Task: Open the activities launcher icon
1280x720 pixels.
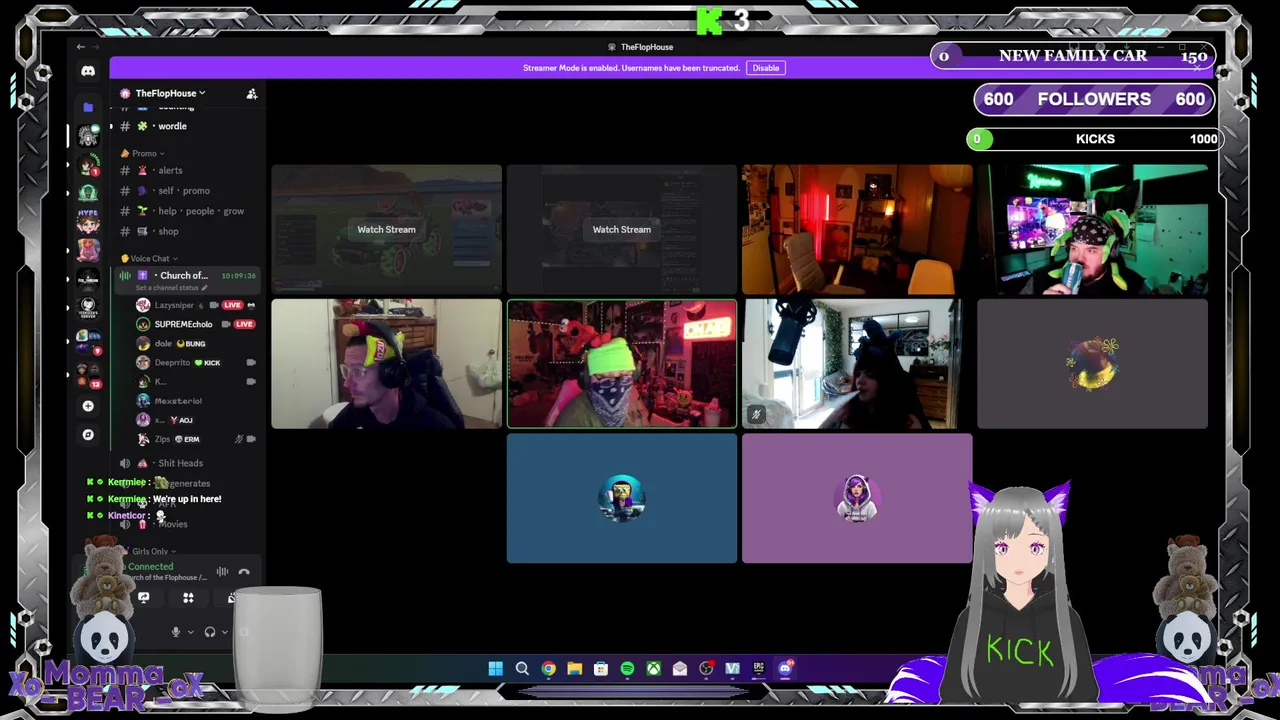Action: pyautogui.click(x=188, y=598)
